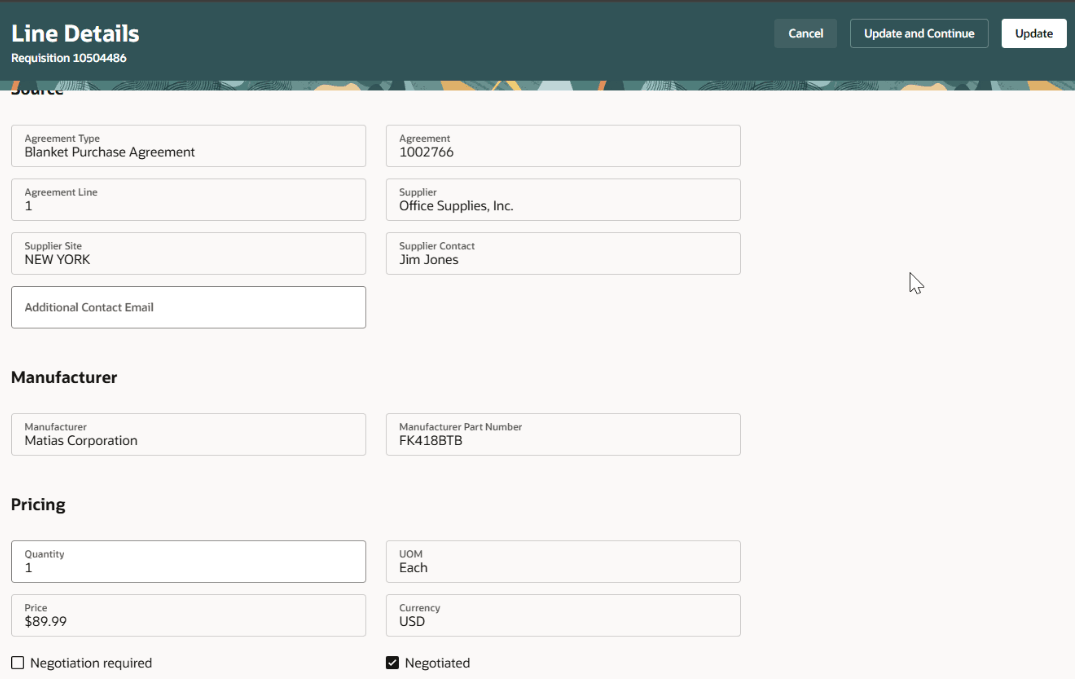The width and height of the screenshot is (1075, 679).
Task: Click the Supplier Contact field showing Jim Jones
Action: click(563, 253)
